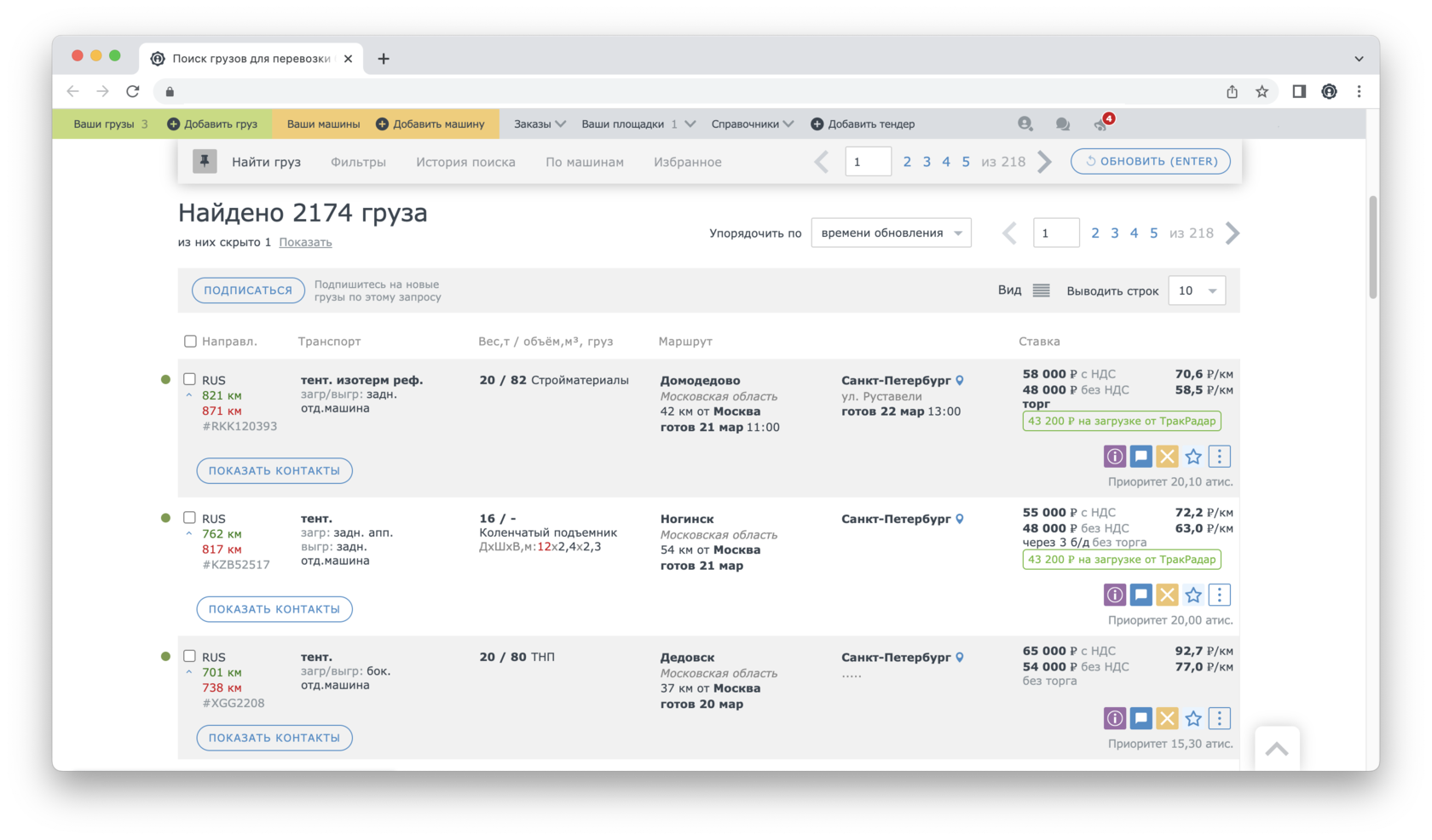The height and width of the screenshot is (840, 1432).
Task: Open chat icon for Домодедово cargo
Action: pyautogui.click(x=1140, y=457)
